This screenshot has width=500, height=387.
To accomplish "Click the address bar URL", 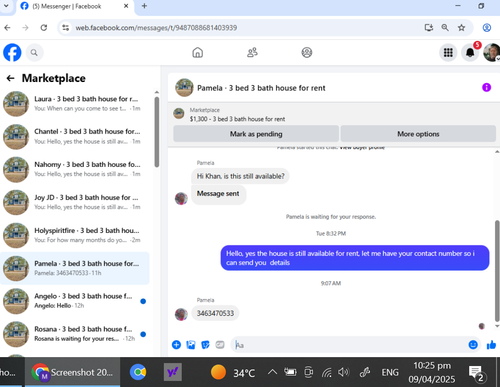I will 156,28.
